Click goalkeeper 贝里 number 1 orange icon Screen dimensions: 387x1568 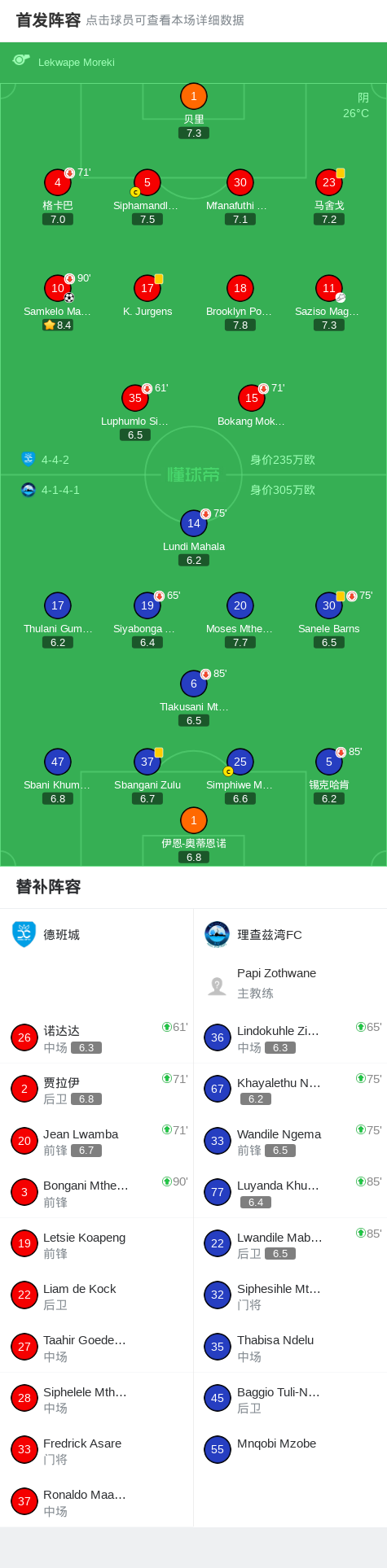click(x=193, y=96)
